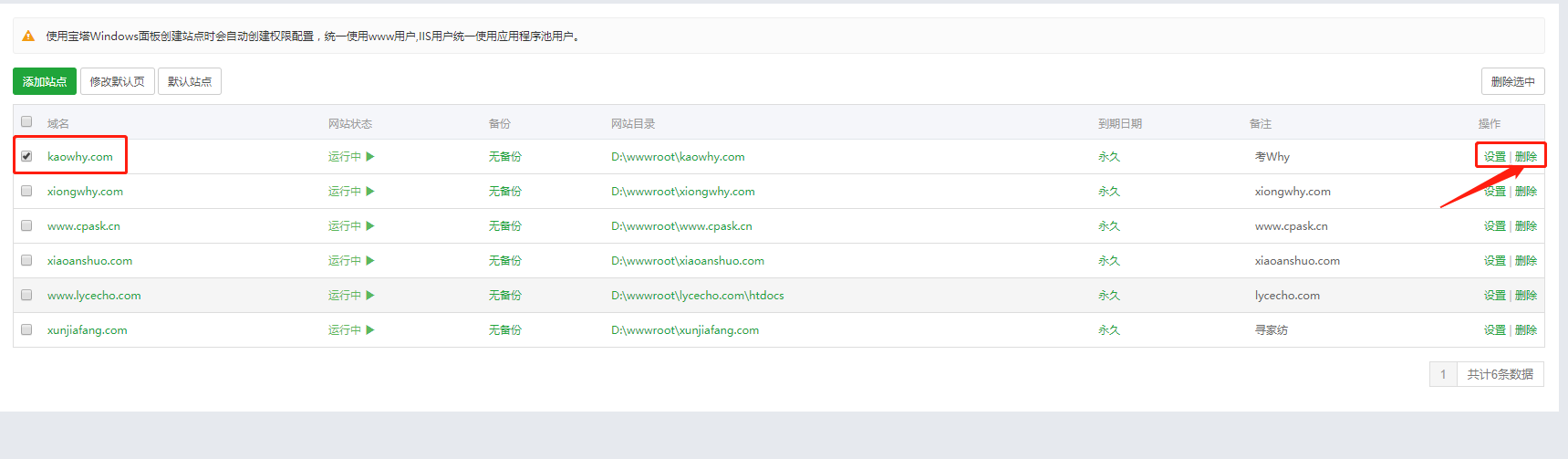Open settings (设置) for xiongwhy.com
Viewport: 1568px width, 459px height.
point(1494,192)
